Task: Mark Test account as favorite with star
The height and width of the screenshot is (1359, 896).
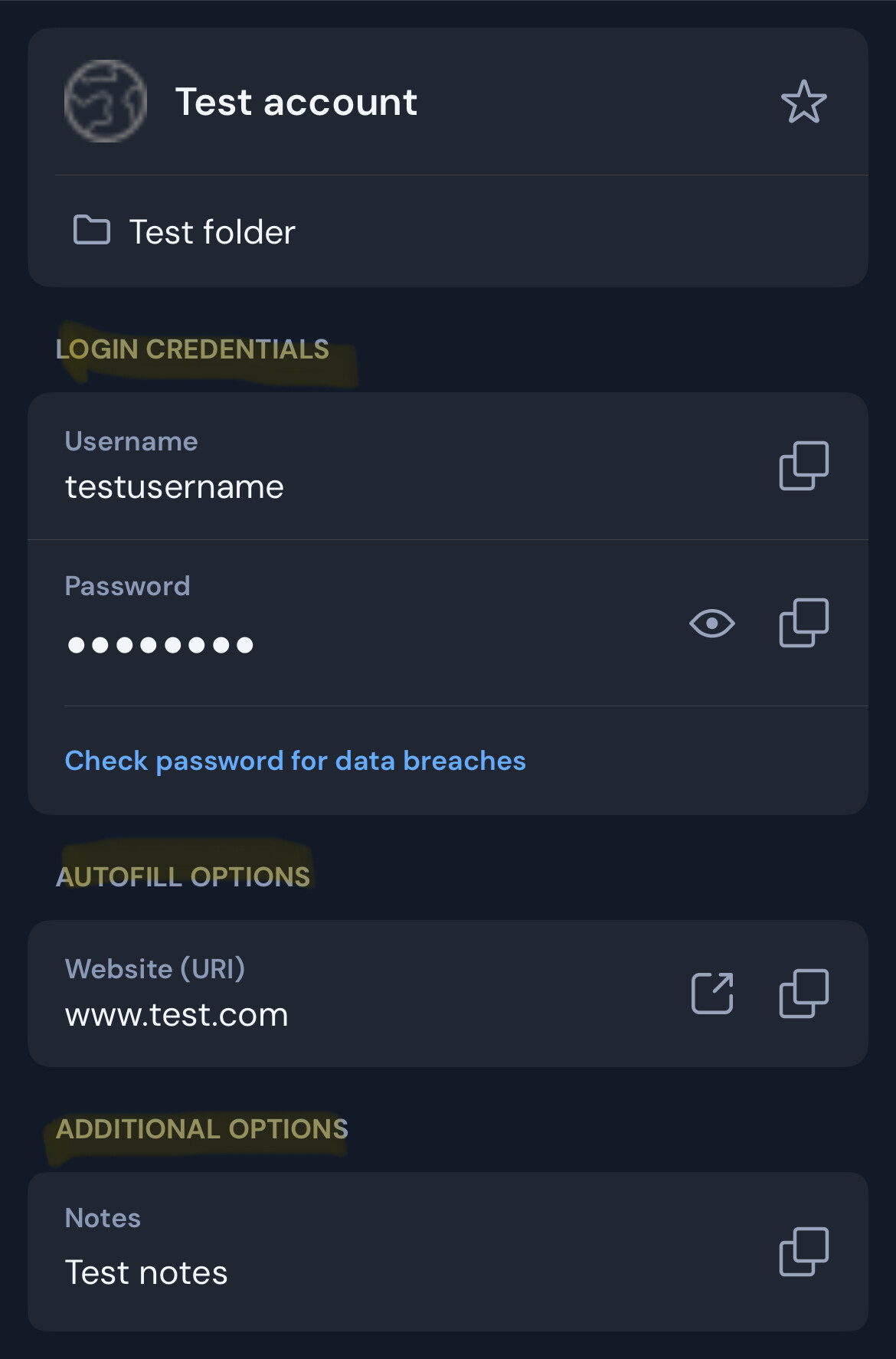Action: [803, 102]
